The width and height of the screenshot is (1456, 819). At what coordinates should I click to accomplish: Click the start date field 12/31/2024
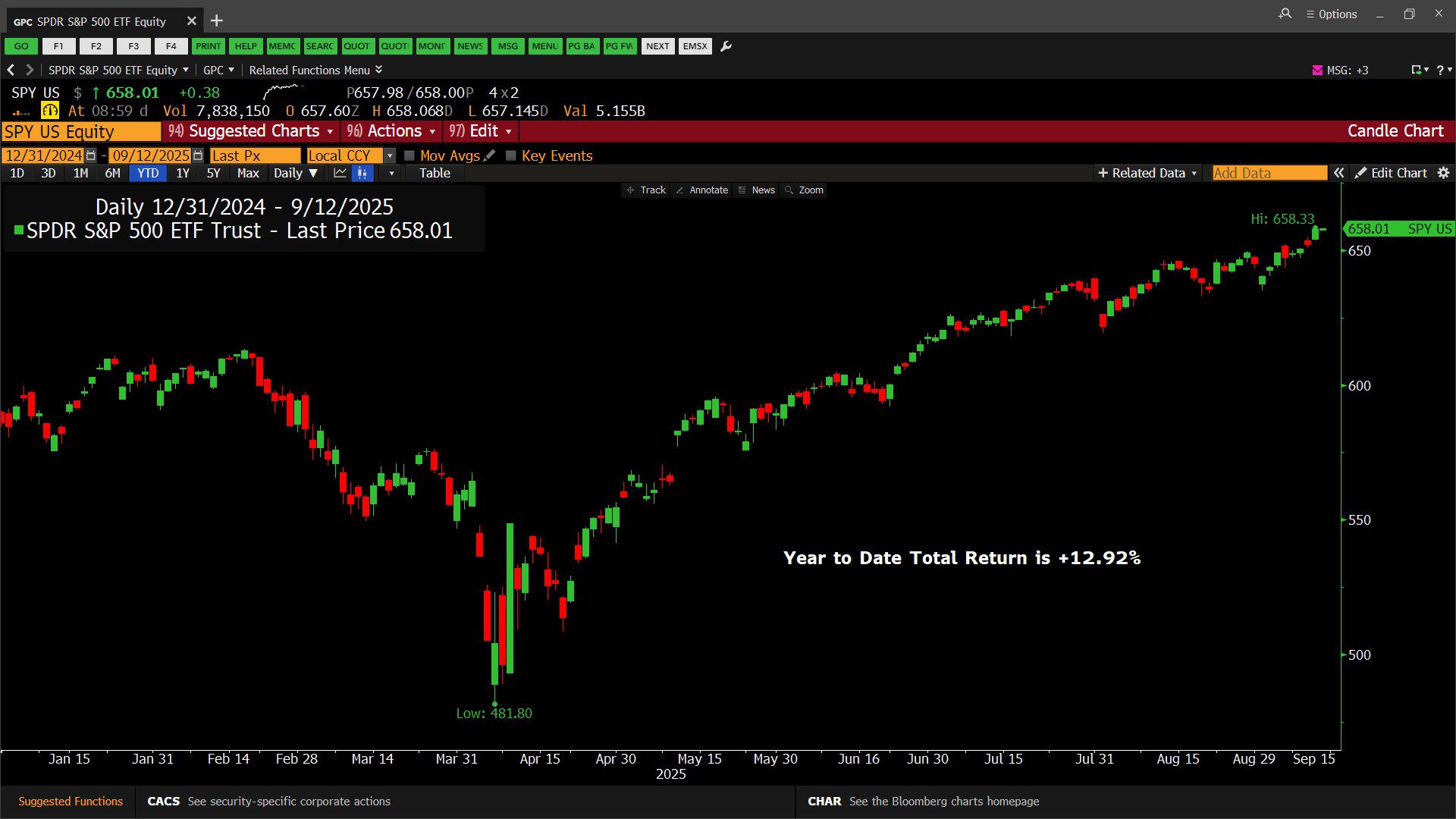point(43,155)
